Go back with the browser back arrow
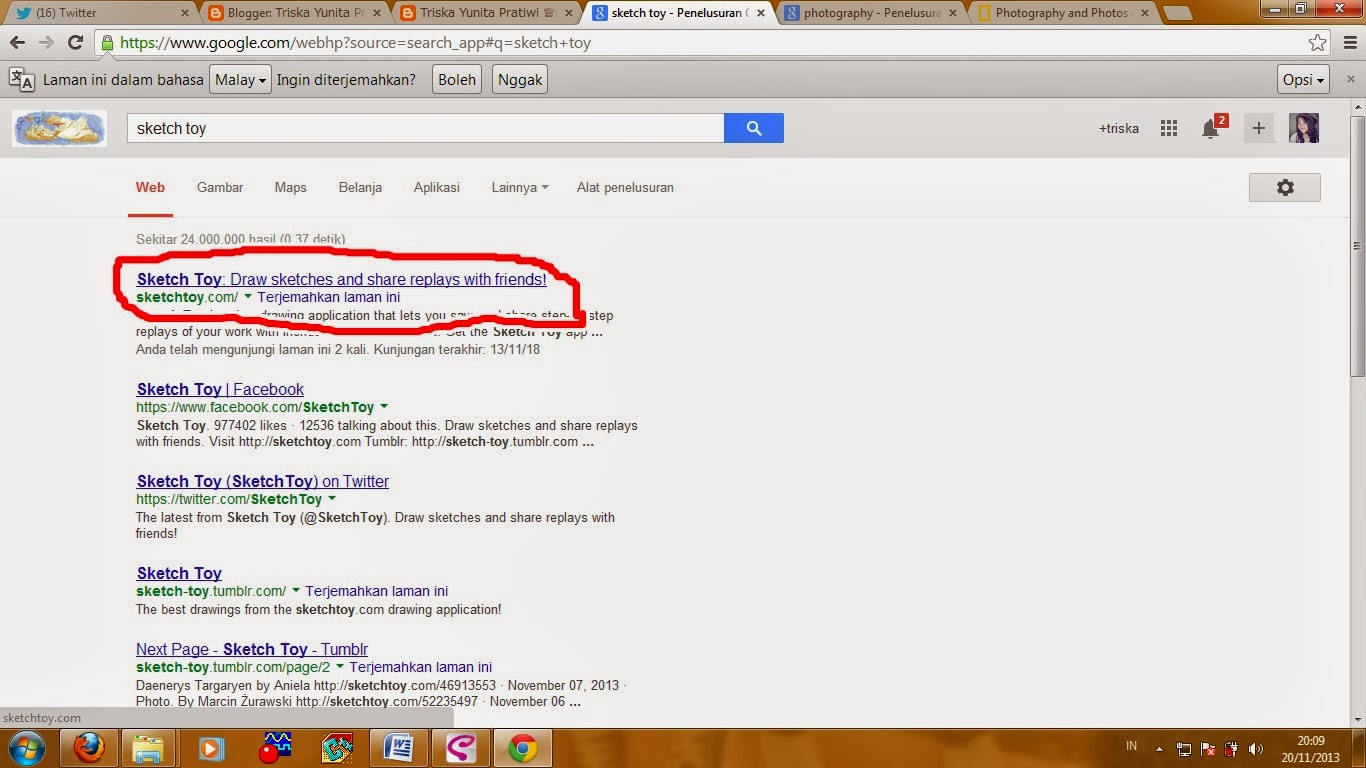 point(17,43)
